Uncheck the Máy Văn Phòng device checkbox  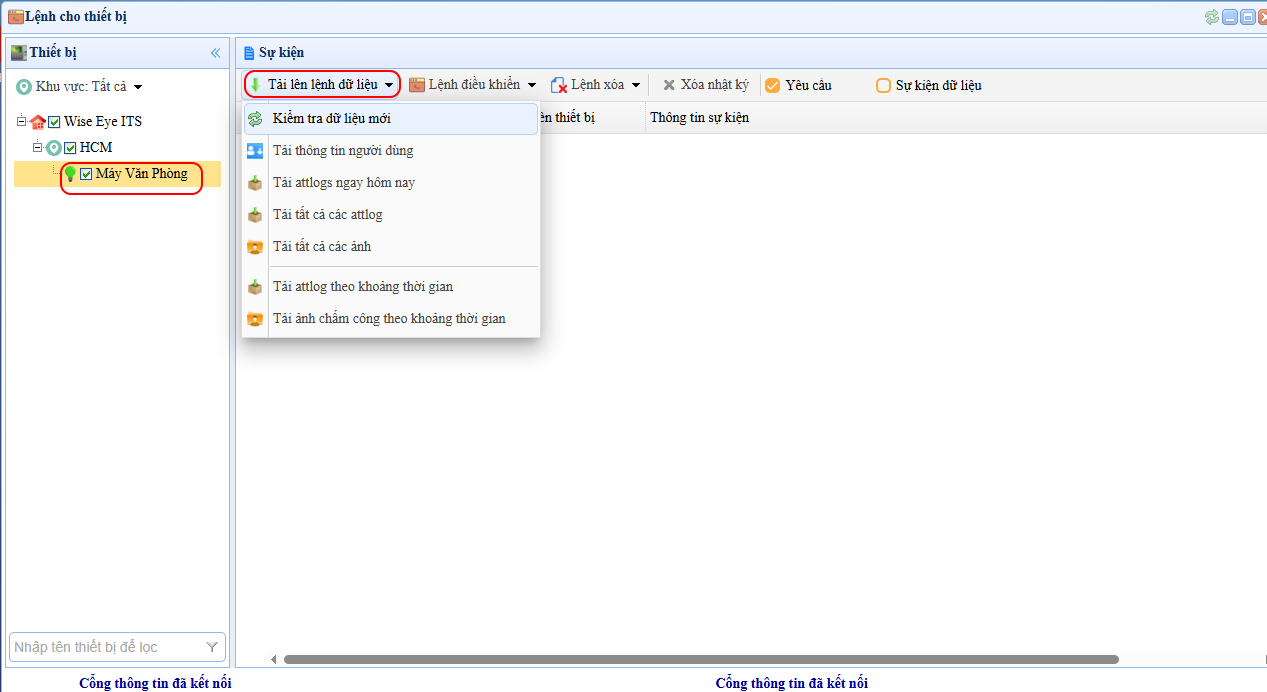[86, 174]
